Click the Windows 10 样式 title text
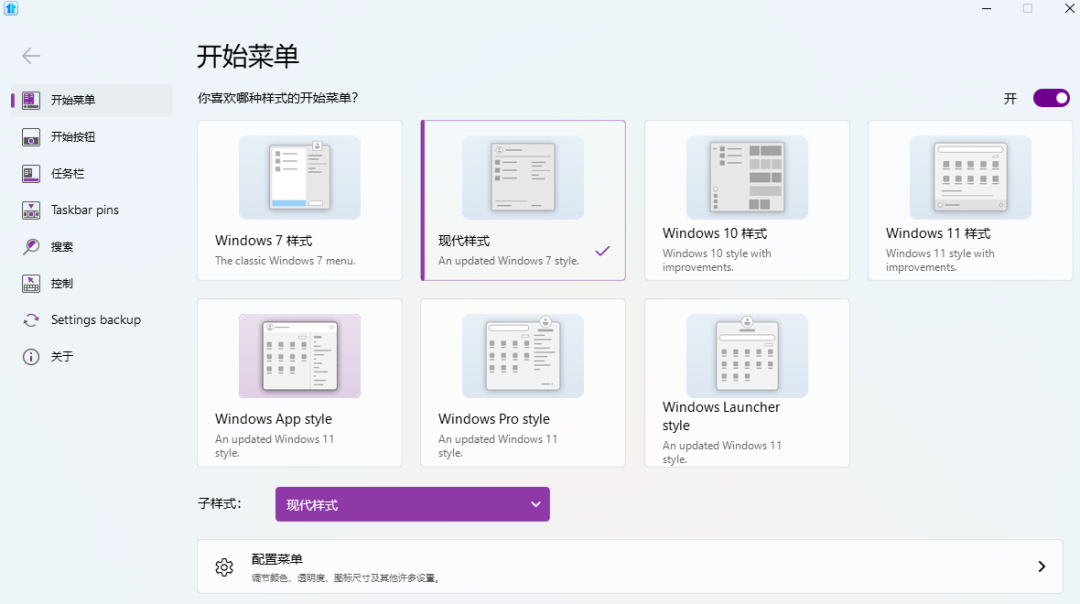Viewport: 1080px width, 604px height. point(714,233)
